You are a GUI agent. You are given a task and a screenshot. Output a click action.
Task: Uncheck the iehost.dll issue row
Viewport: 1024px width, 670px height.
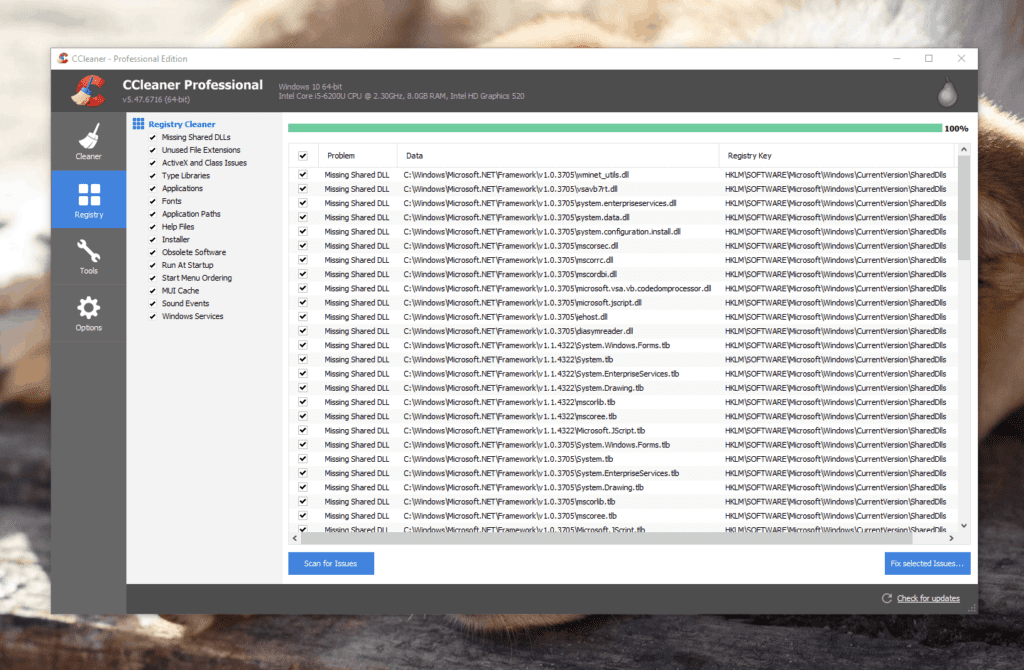[x=303, y=317]
